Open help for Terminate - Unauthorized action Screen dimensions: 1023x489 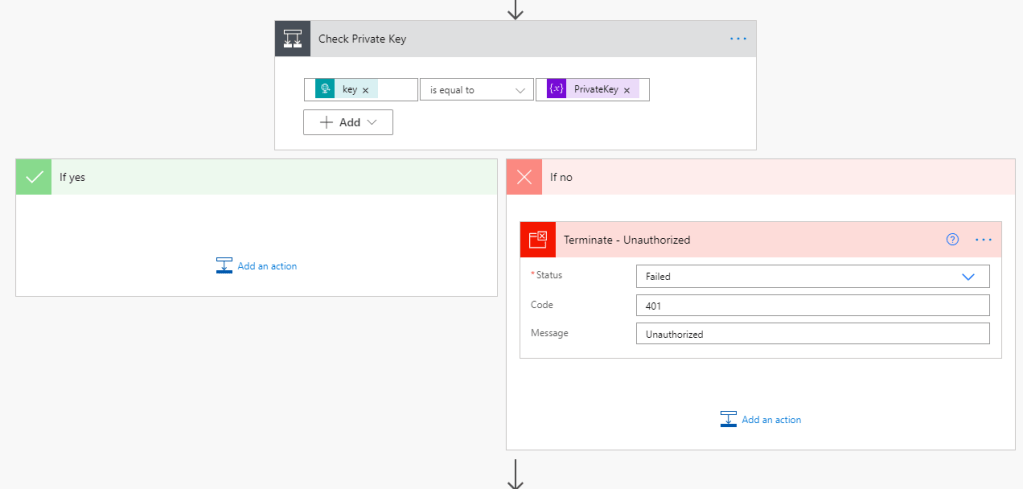(x=952, y=240)
